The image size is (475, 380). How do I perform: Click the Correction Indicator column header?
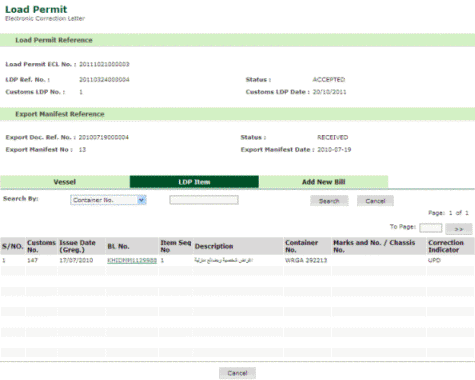coord(450,246)
